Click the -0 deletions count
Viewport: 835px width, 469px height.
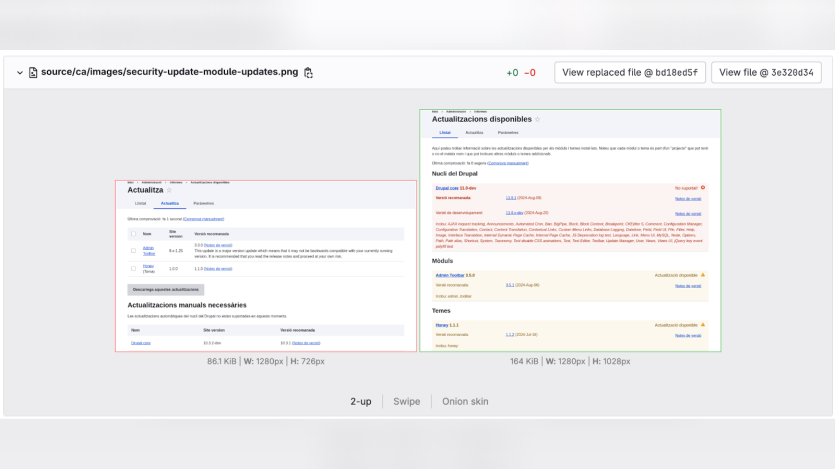(x=530, y=72)
